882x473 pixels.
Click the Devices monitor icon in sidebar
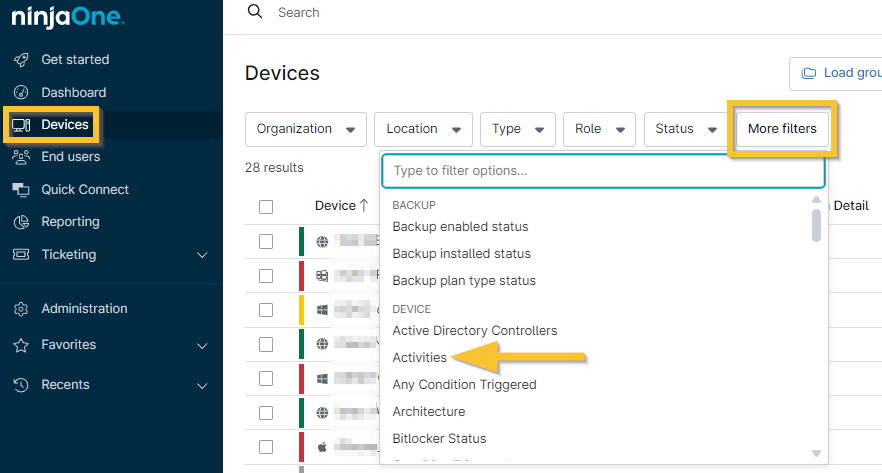(x=21, y=125)
